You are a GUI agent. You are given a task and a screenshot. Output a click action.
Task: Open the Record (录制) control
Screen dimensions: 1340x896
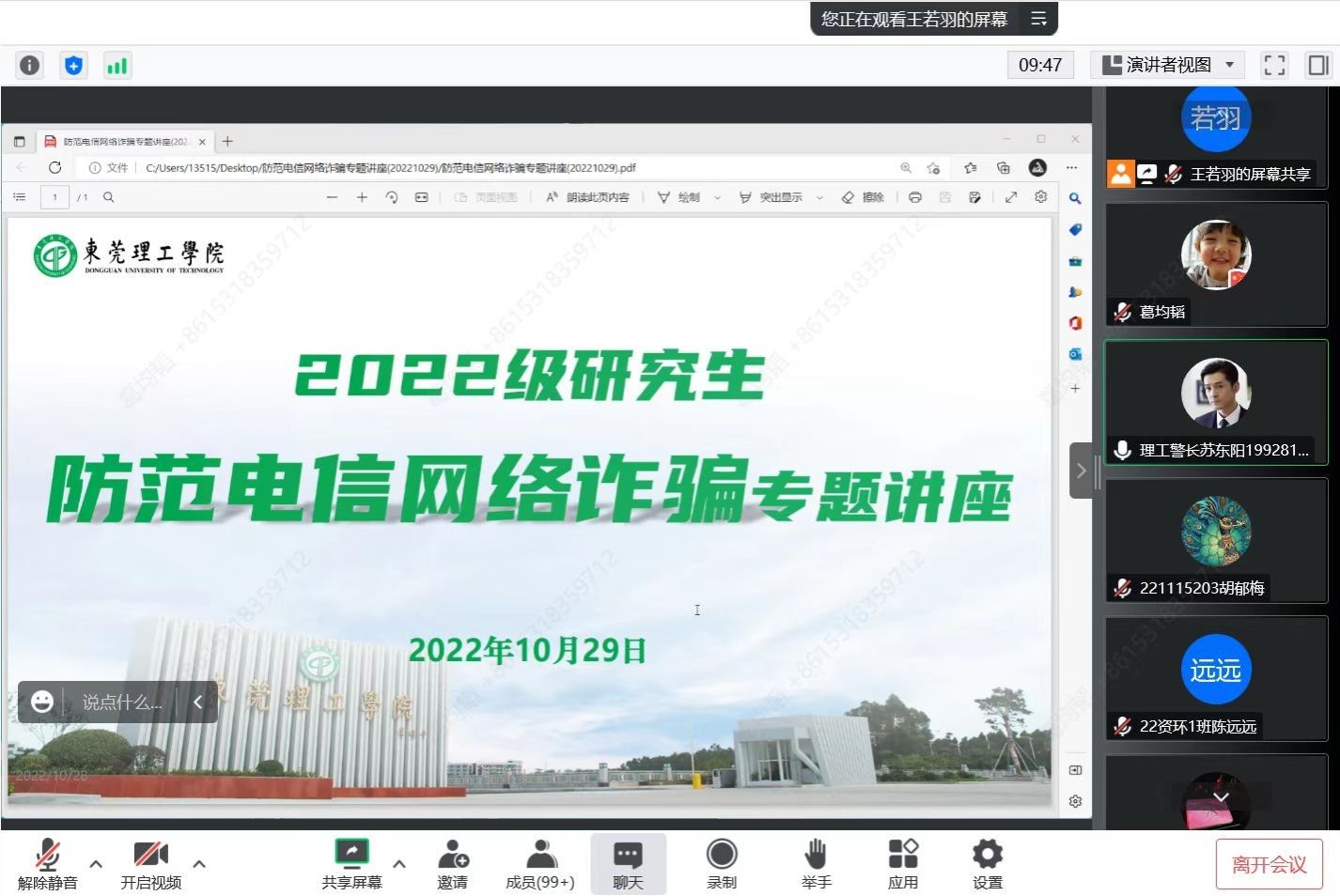(722, 863)
